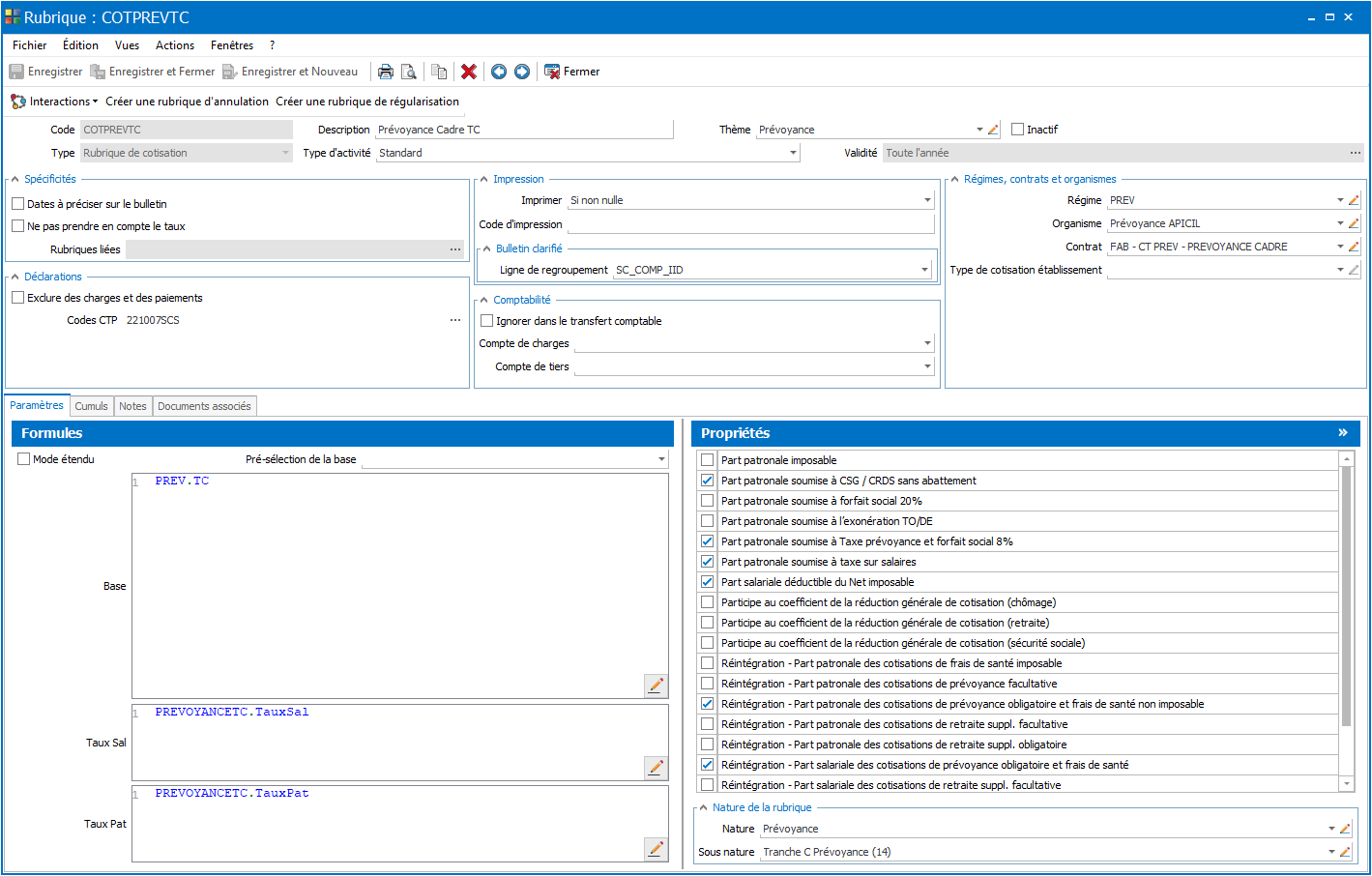The width and height of the screenshot is (1372, 876).
Task: Open Base formula editor pencil
Action: 656,686
